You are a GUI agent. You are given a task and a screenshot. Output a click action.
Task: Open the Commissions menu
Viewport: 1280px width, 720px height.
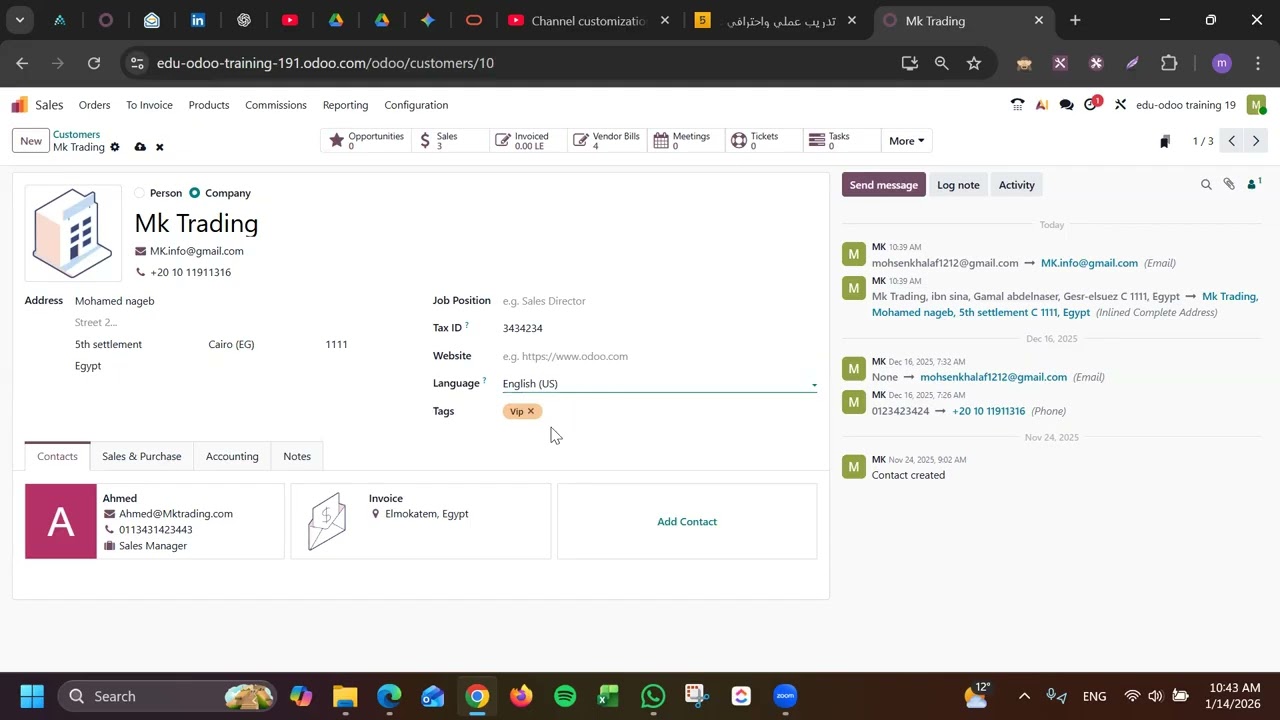click(276, 105)
